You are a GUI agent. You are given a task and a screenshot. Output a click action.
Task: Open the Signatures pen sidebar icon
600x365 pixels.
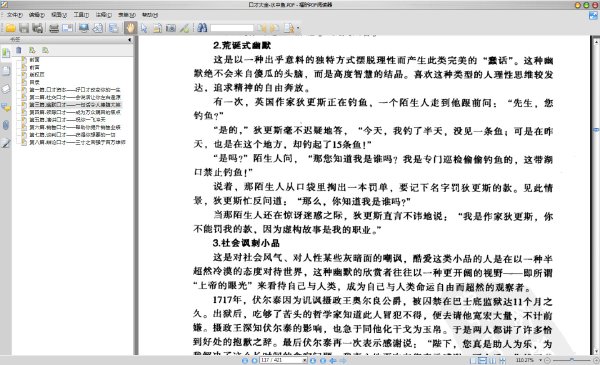[x=6, y=143]
